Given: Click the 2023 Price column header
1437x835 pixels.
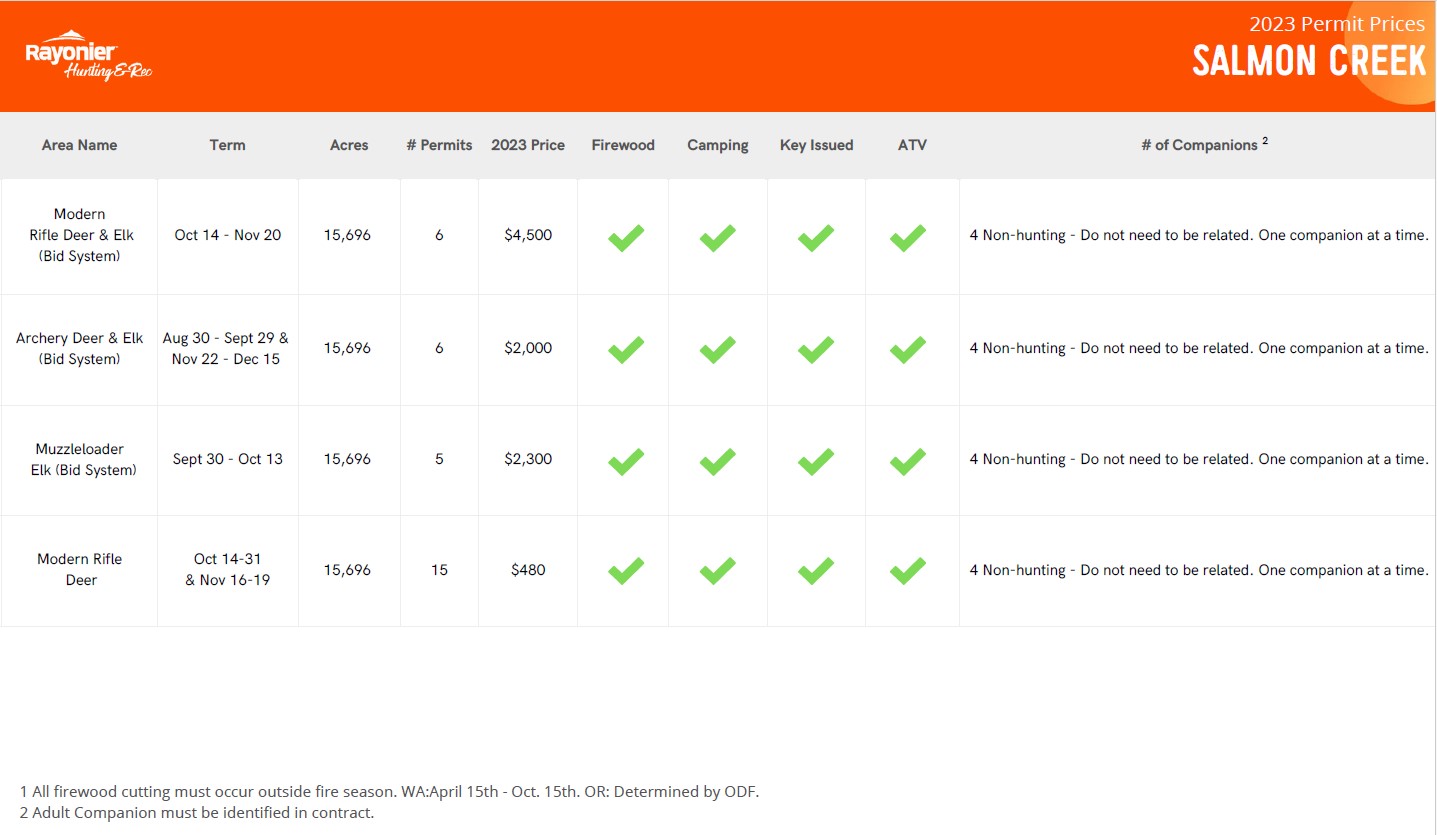Looking at the screenshot, I should 528,145.
